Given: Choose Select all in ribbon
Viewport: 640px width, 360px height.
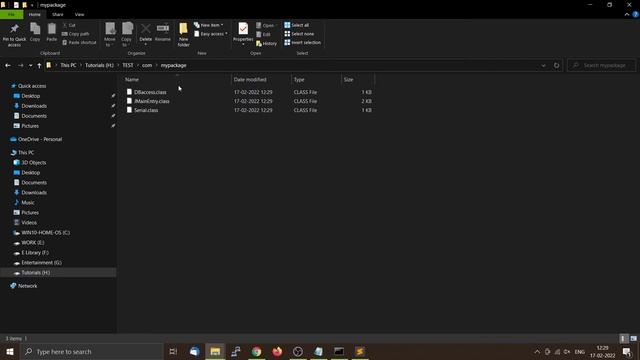Looking at the screenshot, I should [297, 25].
